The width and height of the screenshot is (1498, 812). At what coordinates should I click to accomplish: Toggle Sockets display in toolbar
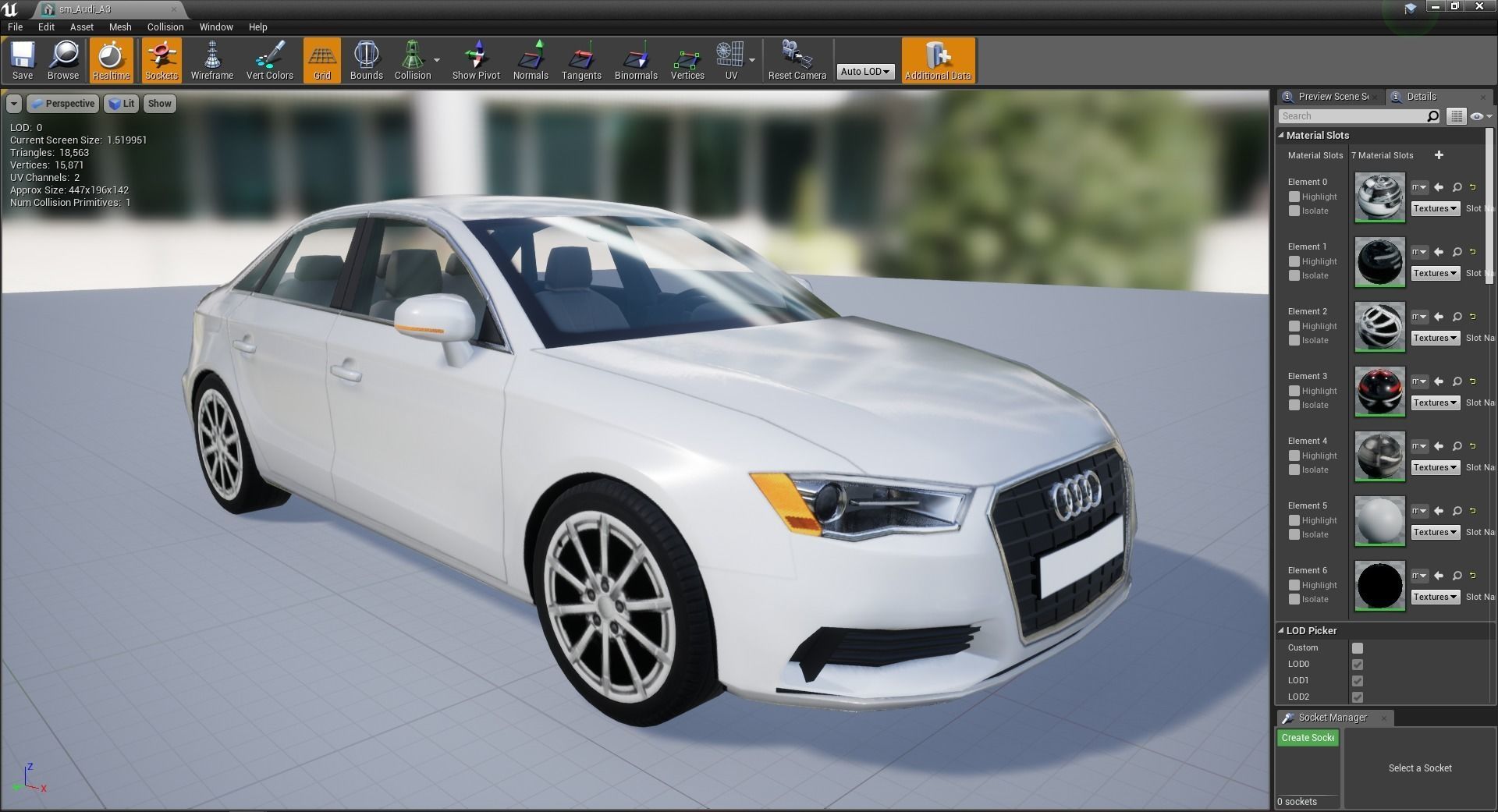pyautogui.click(x=162, y=61)
